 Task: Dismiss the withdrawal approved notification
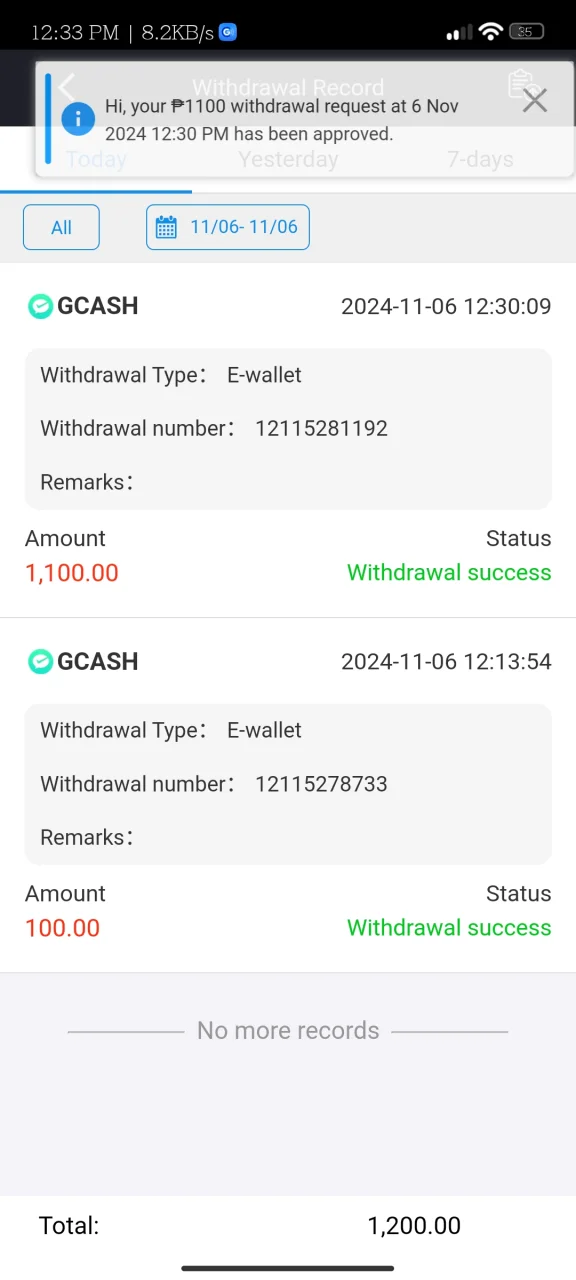point(535,100)
